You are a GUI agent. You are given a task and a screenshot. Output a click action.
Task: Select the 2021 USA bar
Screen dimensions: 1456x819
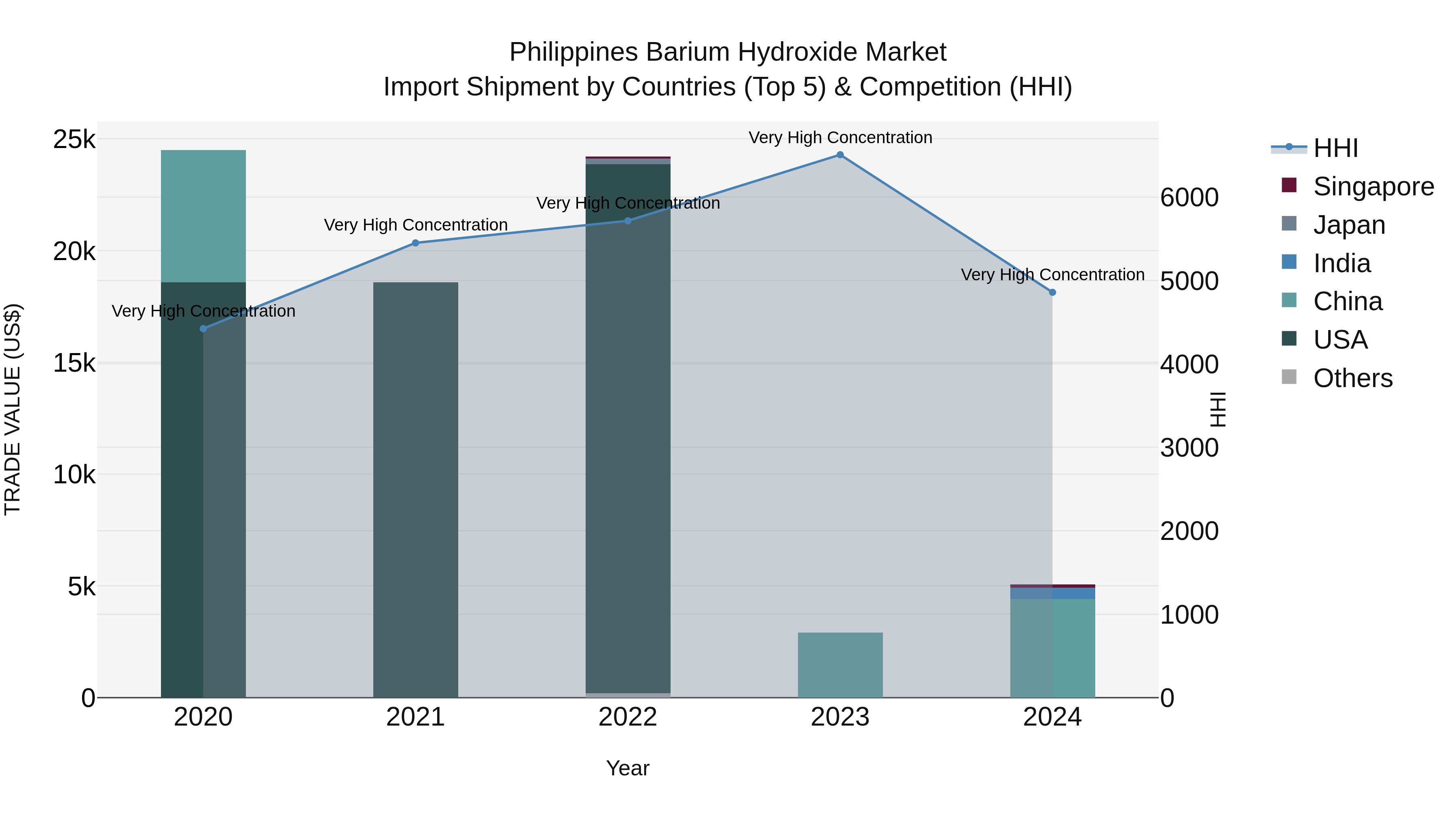415,489
